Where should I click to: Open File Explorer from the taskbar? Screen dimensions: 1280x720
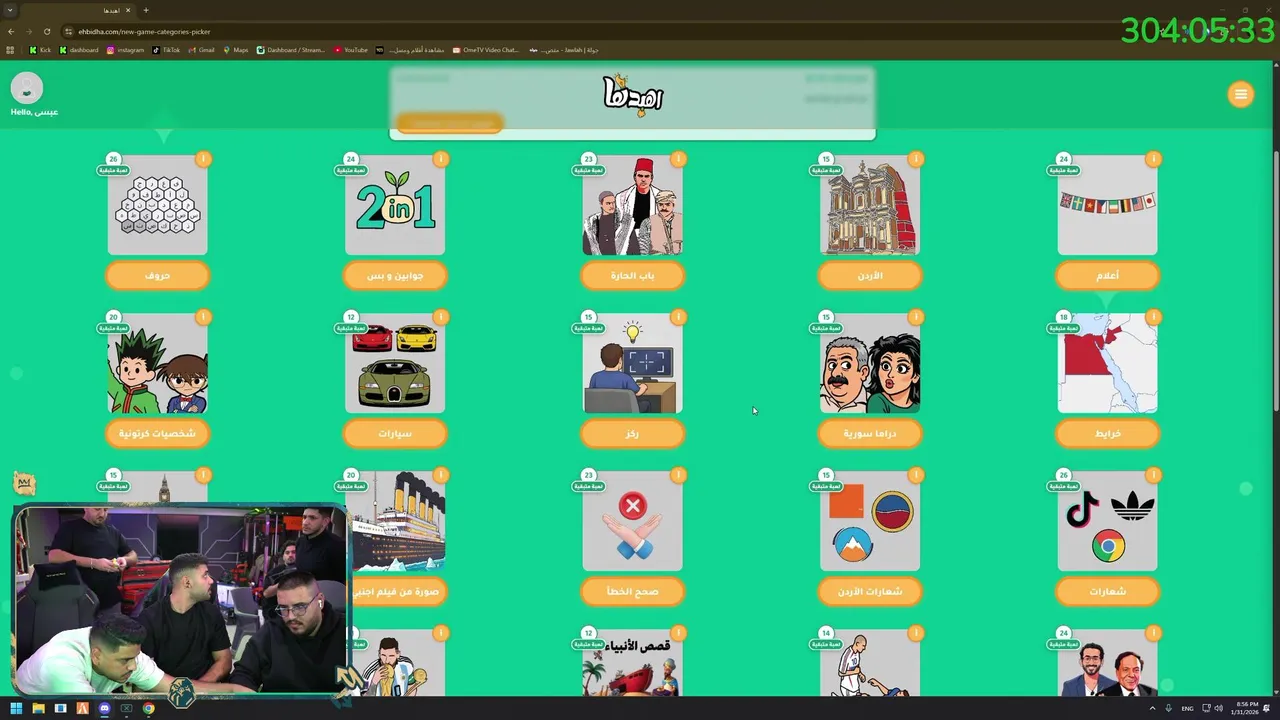click(x=38, y=708)
